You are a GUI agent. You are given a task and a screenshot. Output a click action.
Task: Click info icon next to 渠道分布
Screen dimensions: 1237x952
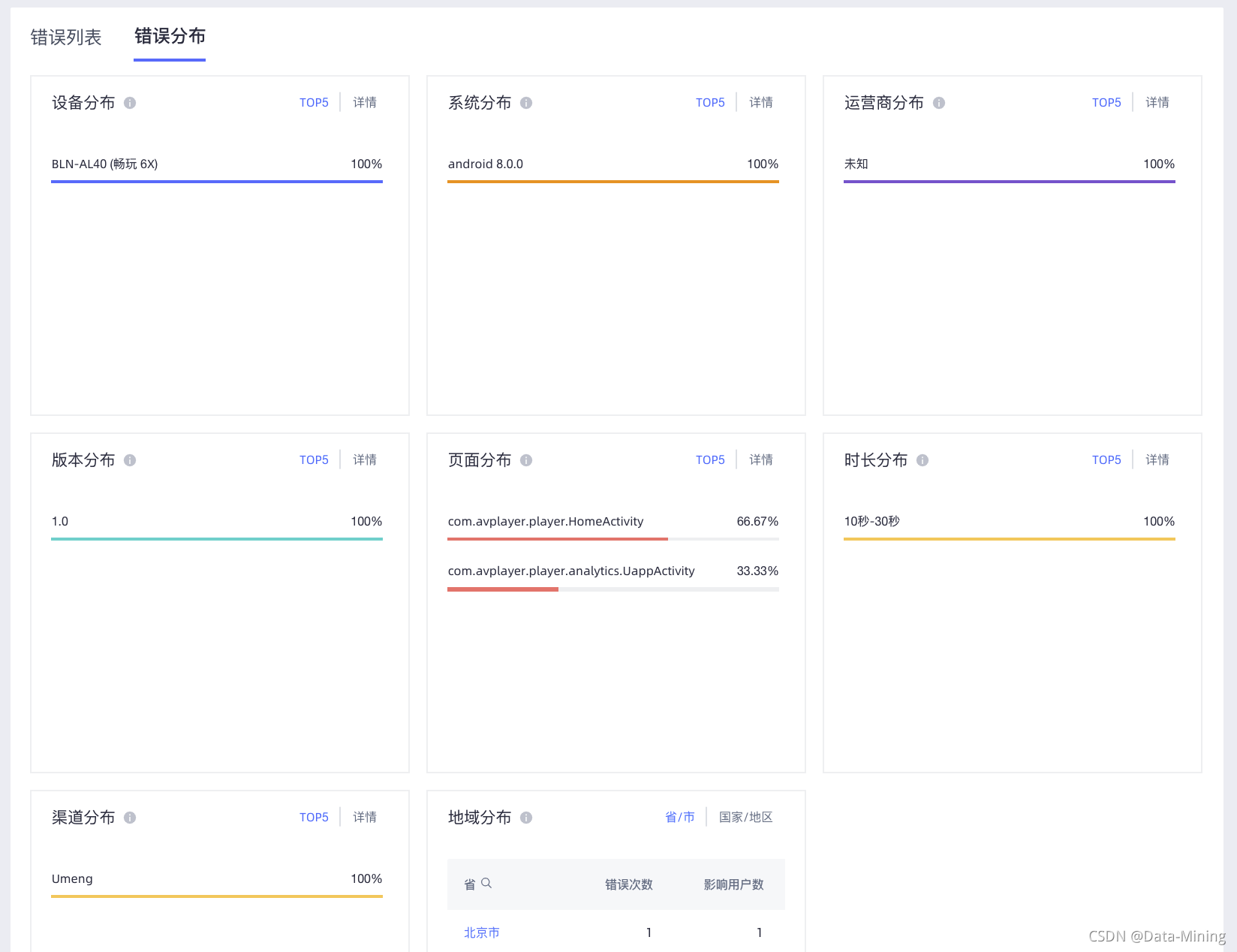coord(130,818)
